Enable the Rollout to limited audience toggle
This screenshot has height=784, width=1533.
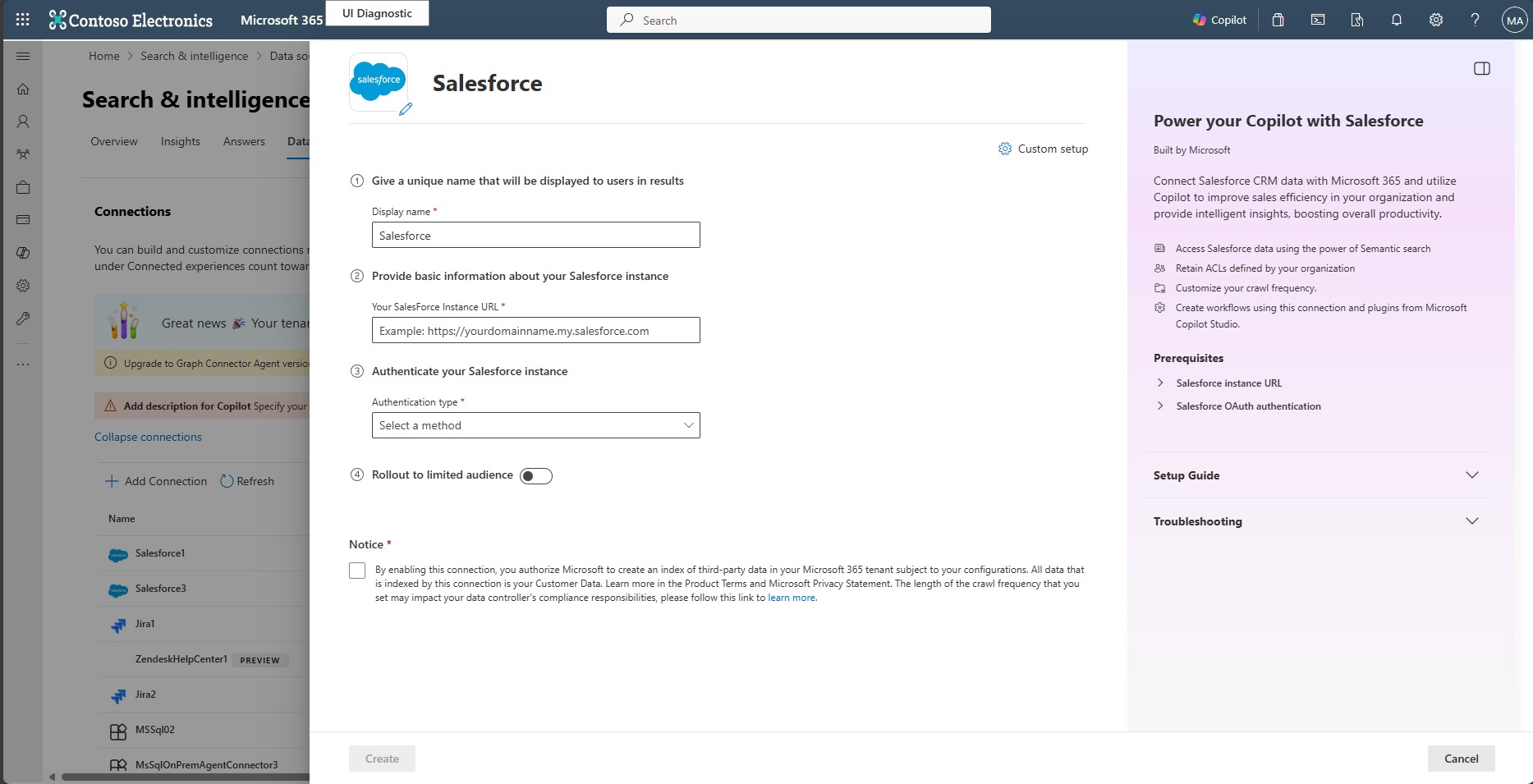pos(536,475)
